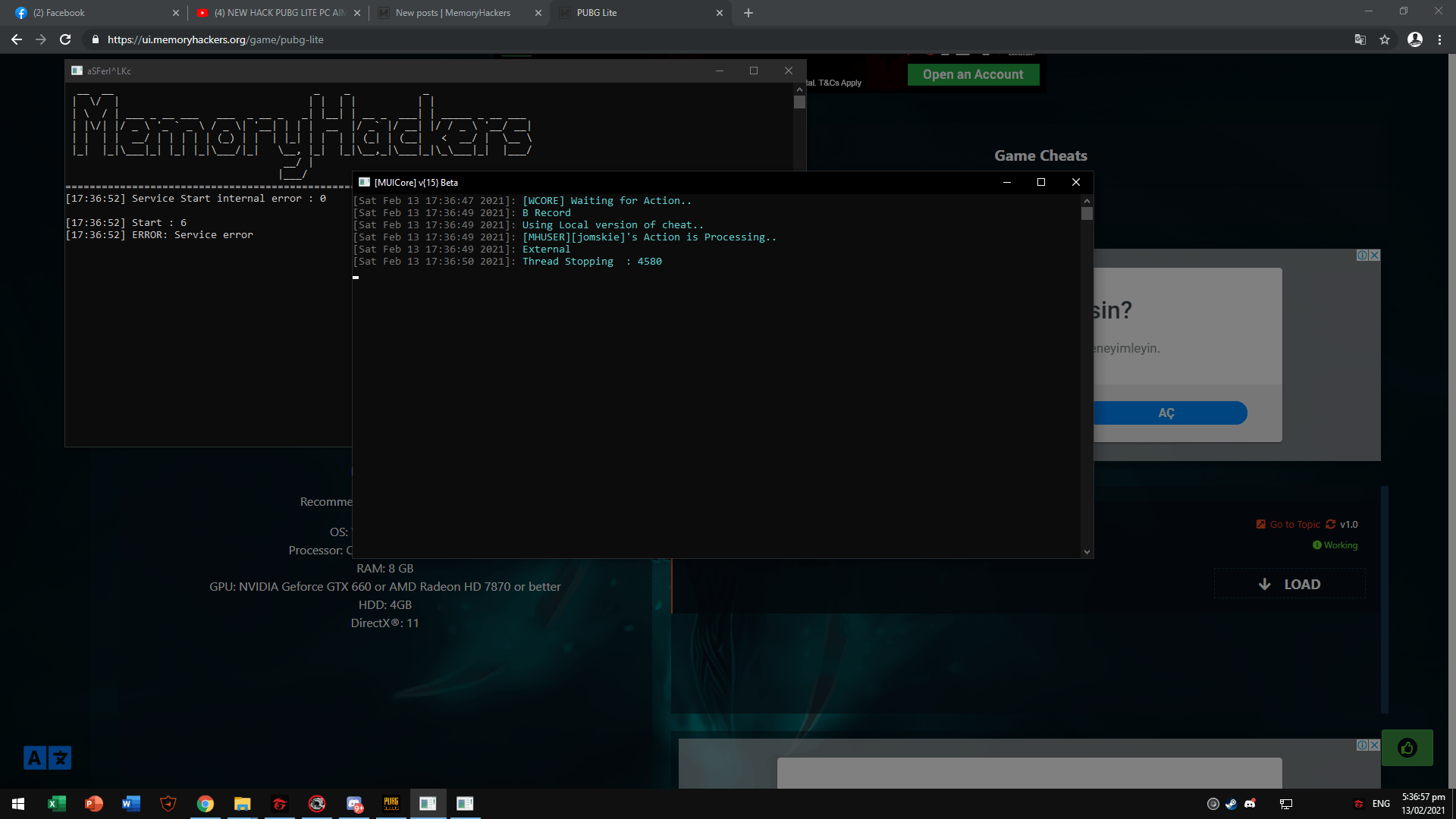
Task: Open the Garena tray icon
Action: (x=1359, y=804)
